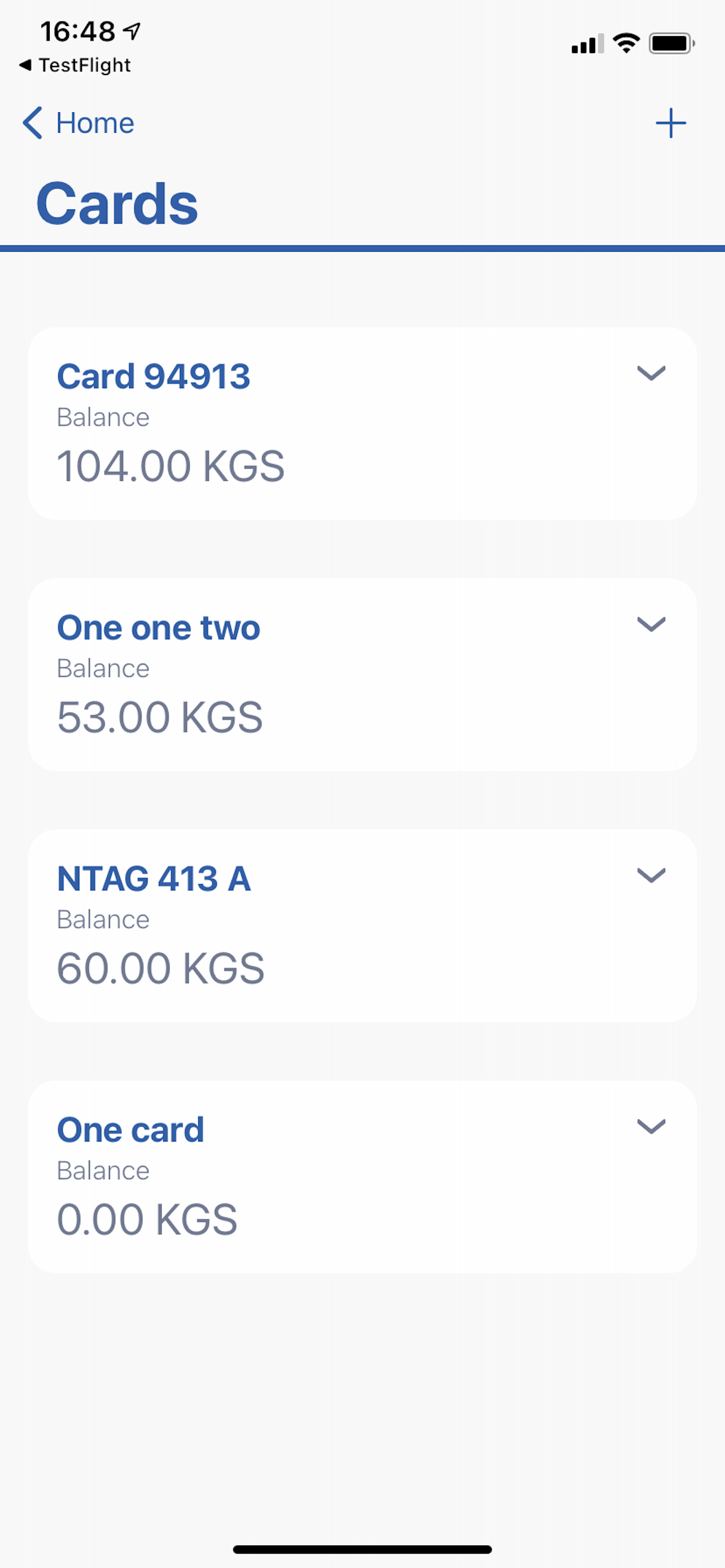This screenshot has height=1568, width=725.
Task: Tap the plus icon to add a card
Action: click(x=670, y=123)
